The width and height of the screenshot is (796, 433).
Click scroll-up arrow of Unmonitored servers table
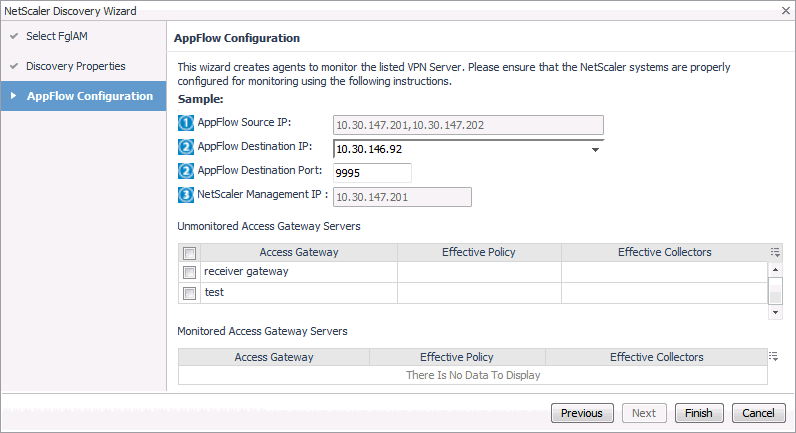click(775, 270)
